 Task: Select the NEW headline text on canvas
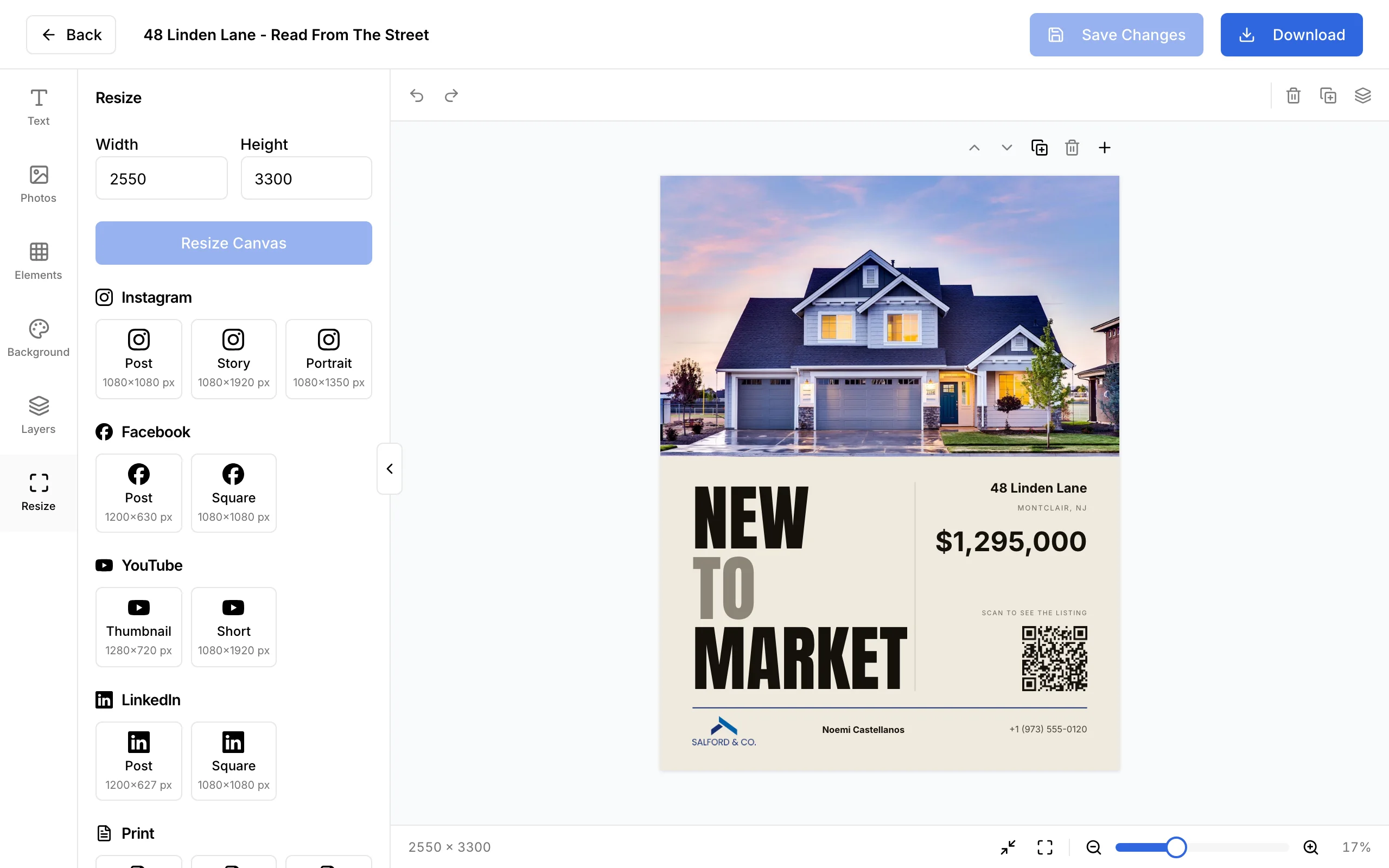click(751, 519)
